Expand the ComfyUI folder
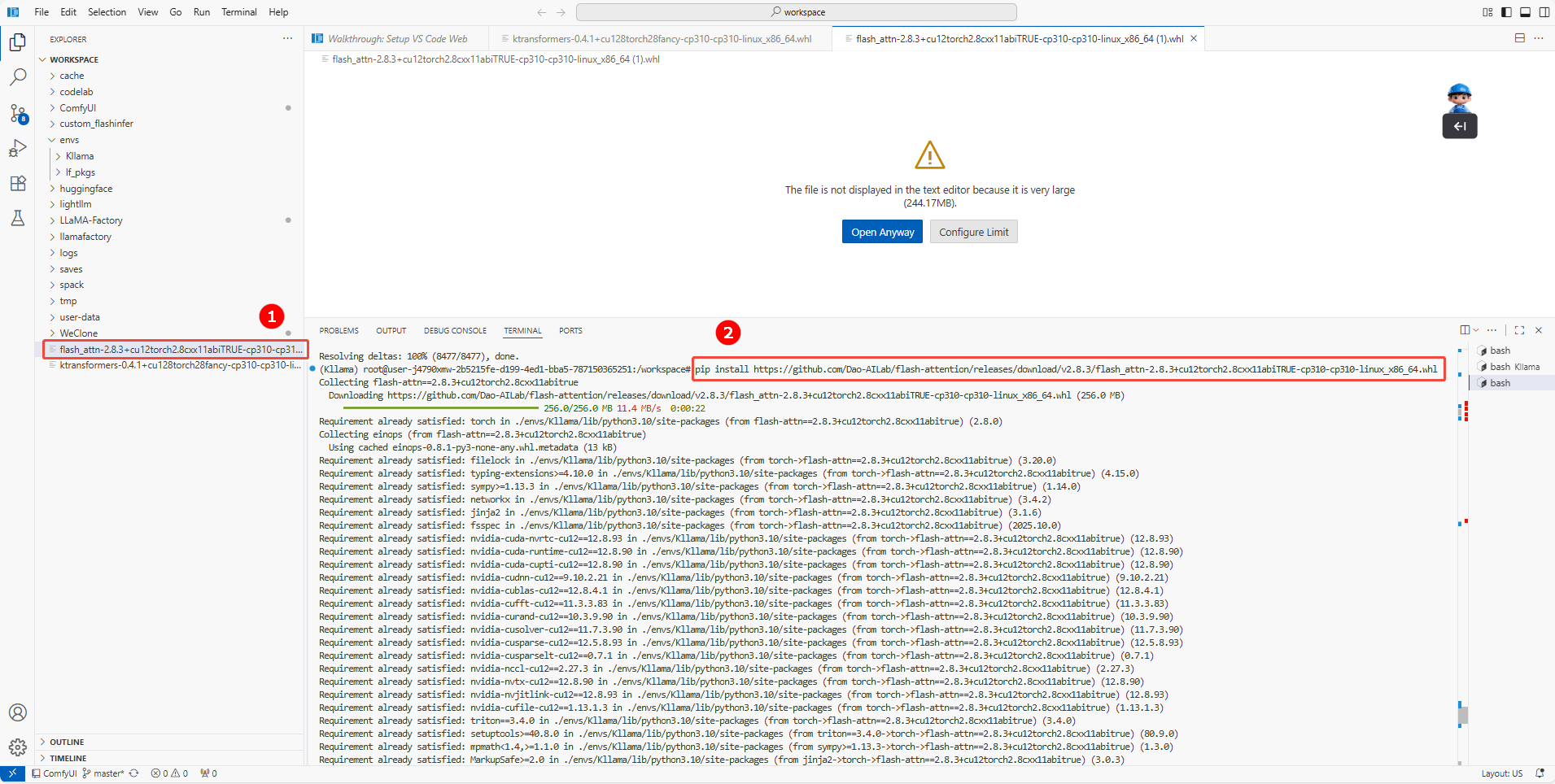Screen dimensions: 1555x784 [x=77, y=107]
